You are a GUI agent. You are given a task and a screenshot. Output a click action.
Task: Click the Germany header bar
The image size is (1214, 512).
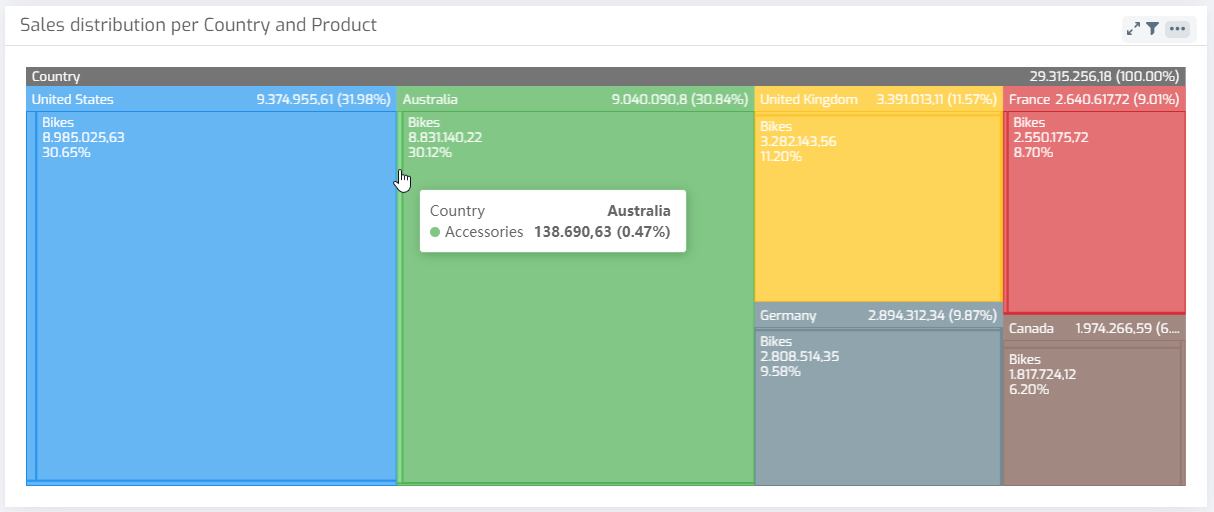(x=878, y=315)
